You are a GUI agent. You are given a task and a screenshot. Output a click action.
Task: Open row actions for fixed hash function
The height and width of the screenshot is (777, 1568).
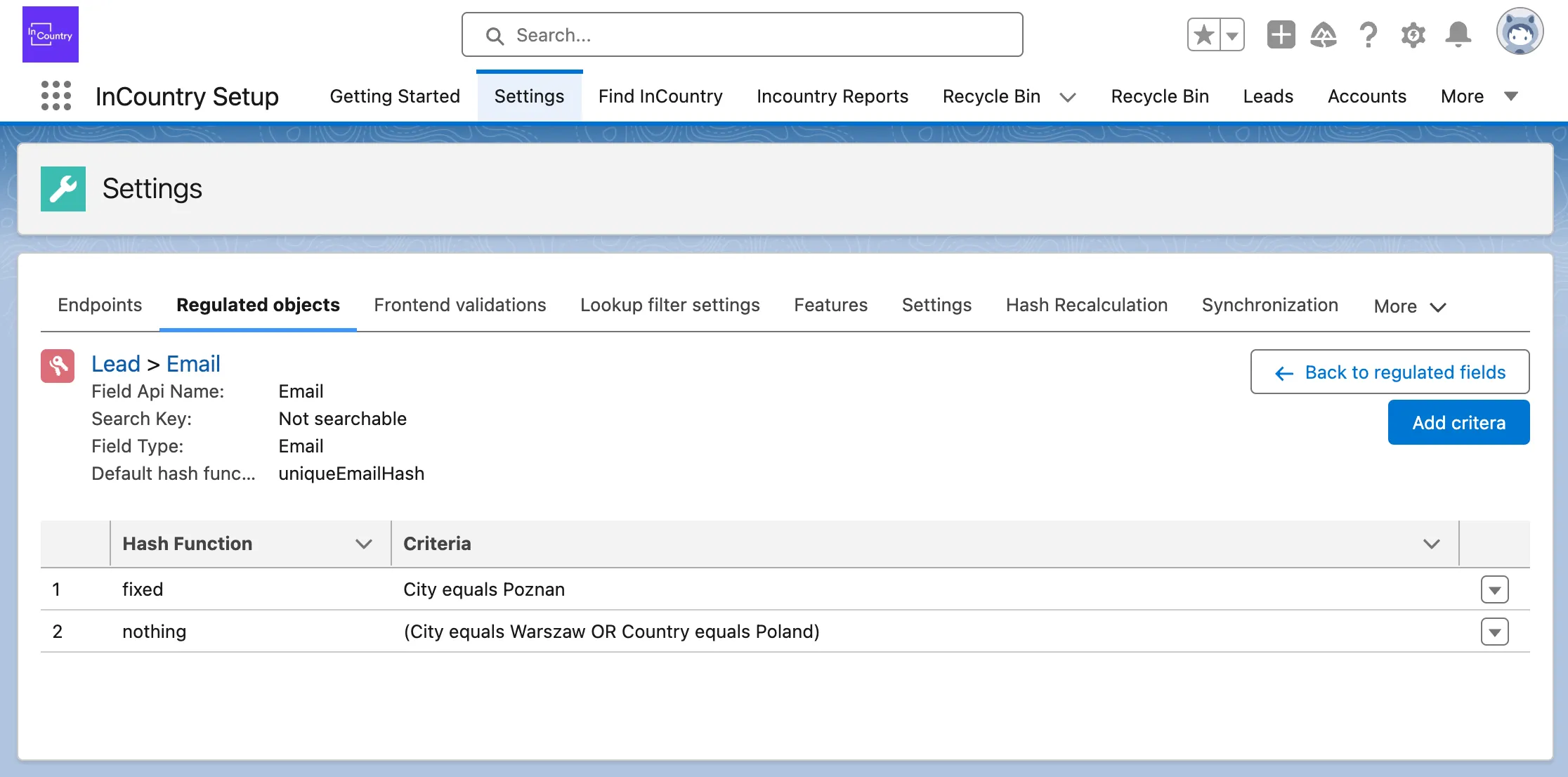(x=1494, y=589)
